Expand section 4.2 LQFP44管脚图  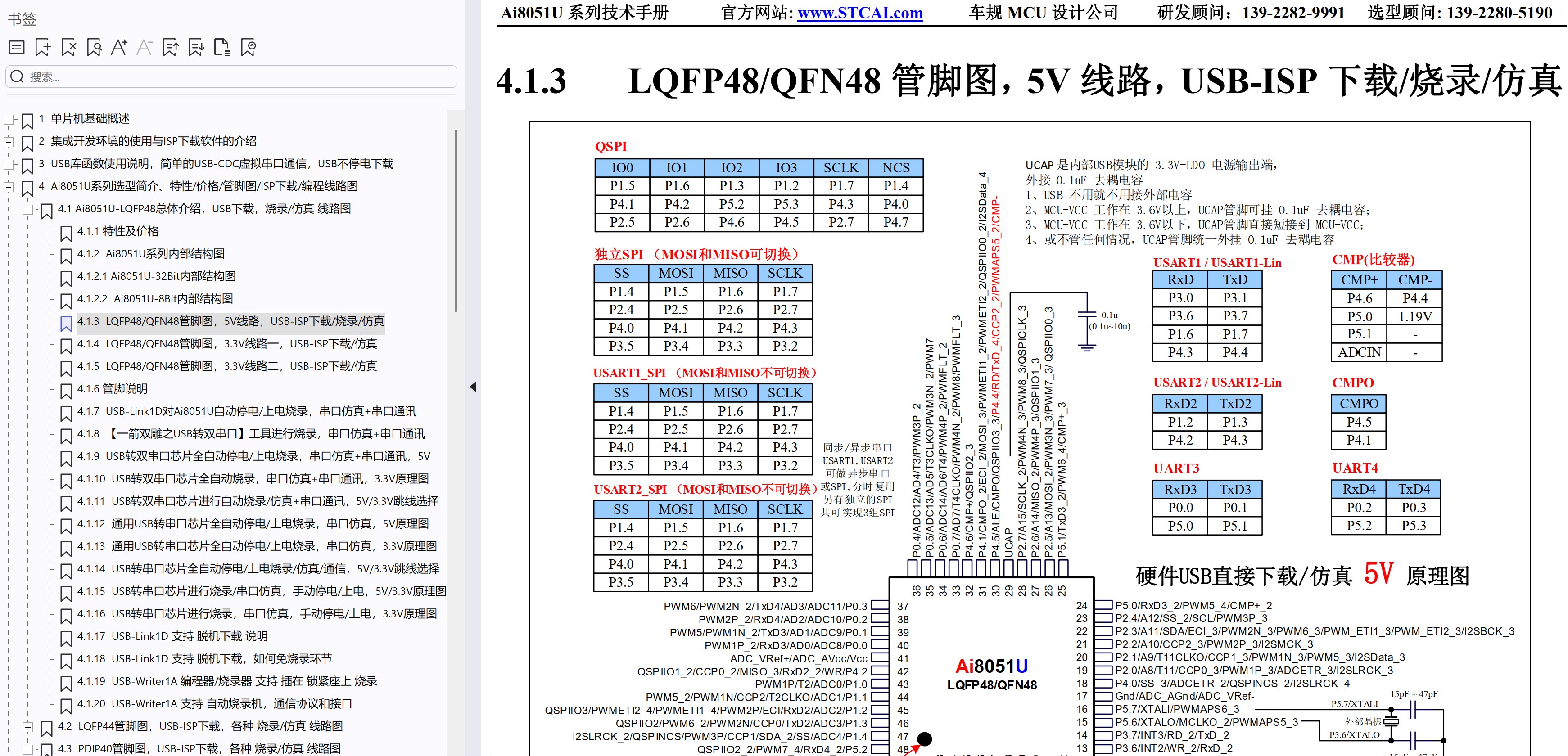[x=27, y=727]
